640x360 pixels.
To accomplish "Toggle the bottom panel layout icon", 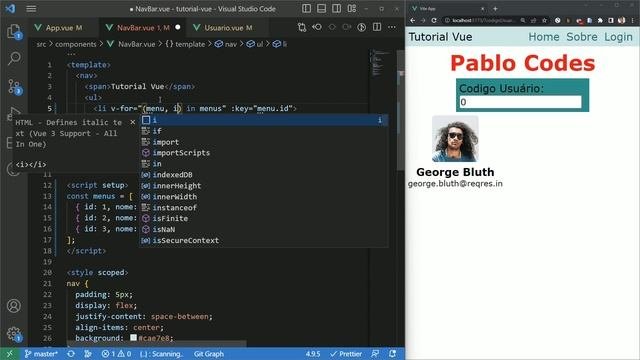I will coord(322,9).
